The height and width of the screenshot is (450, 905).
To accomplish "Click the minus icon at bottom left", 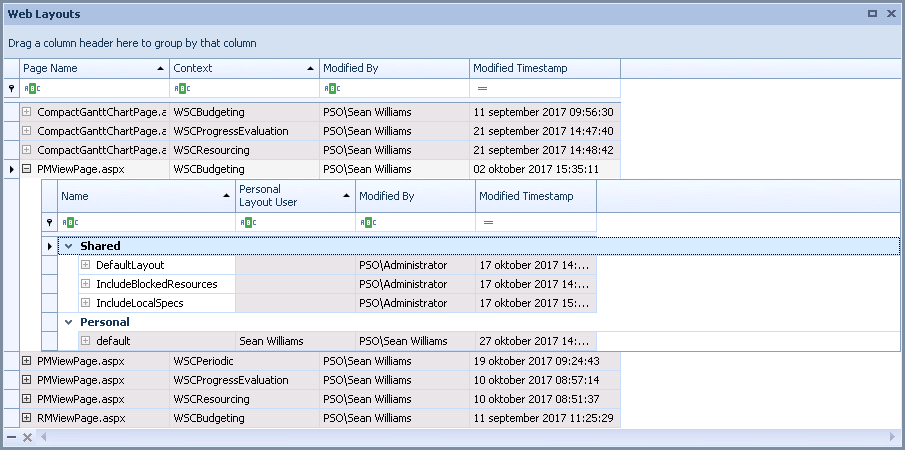I will point(11,438).
